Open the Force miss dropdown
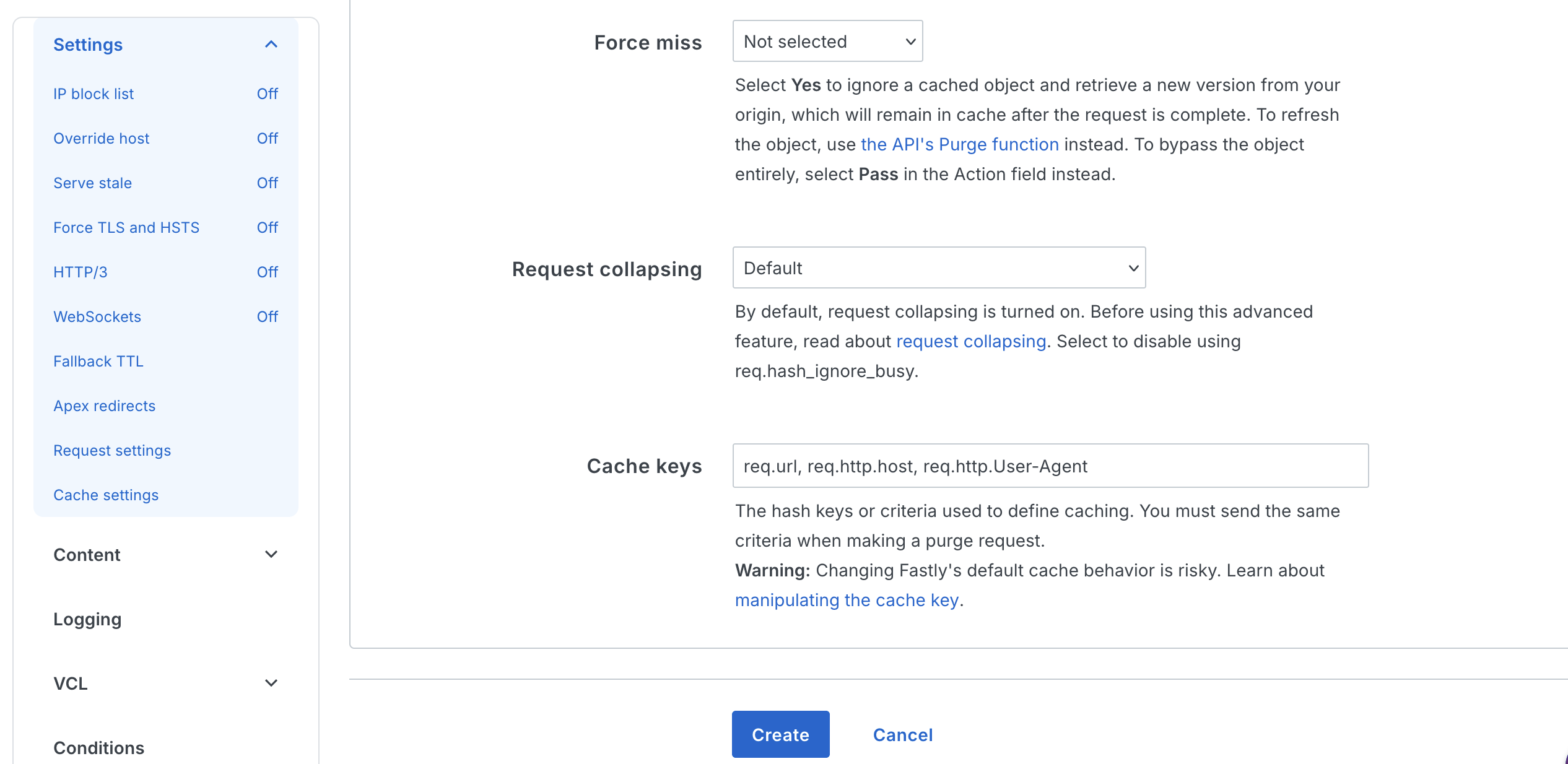The width and height of the screenshot is (1568, 764). pyautogui.click(x=827, y=41)
